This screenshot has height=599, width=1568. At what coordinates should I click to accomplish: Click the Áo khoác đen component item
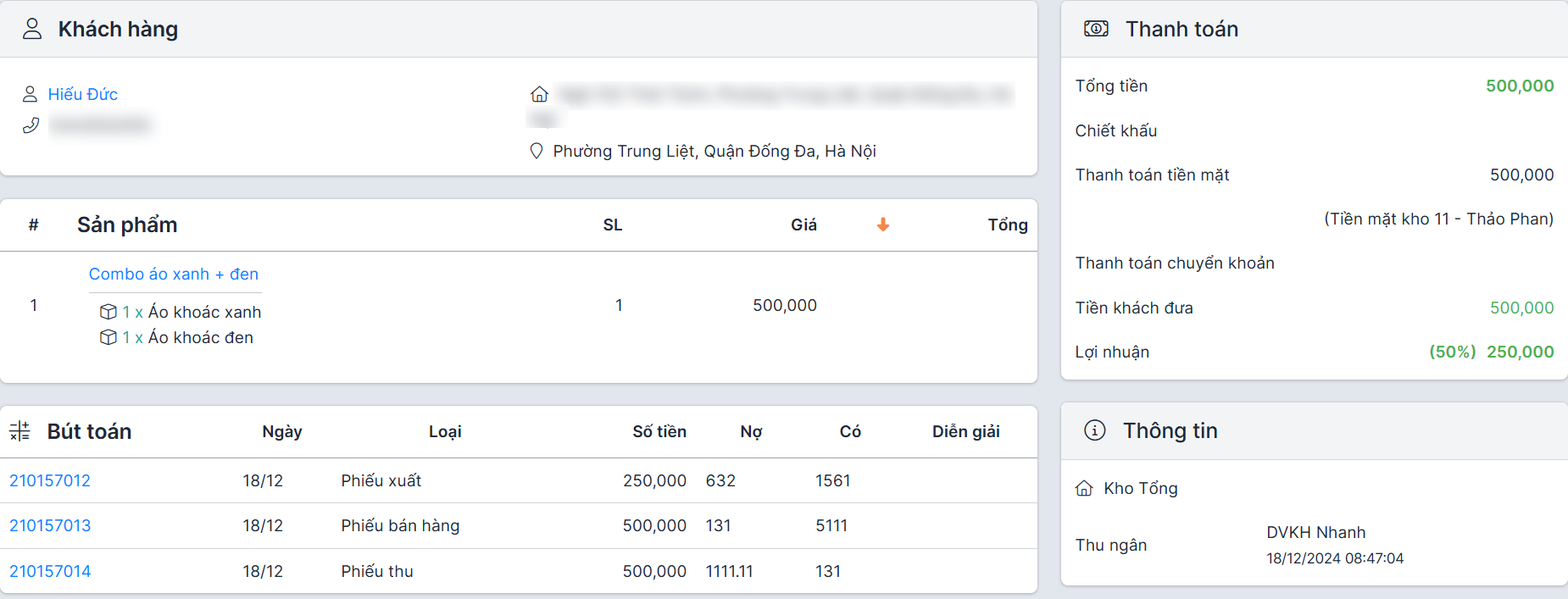(x=201, y=337)
